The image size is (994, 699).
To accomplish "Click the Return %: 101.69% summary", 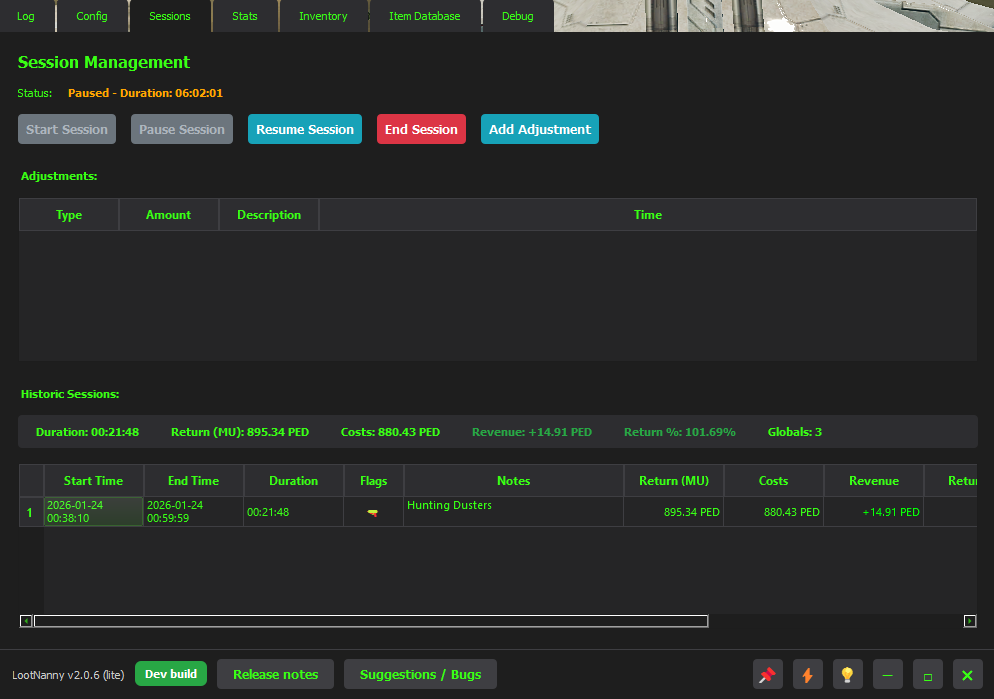I will click(680, 432).
